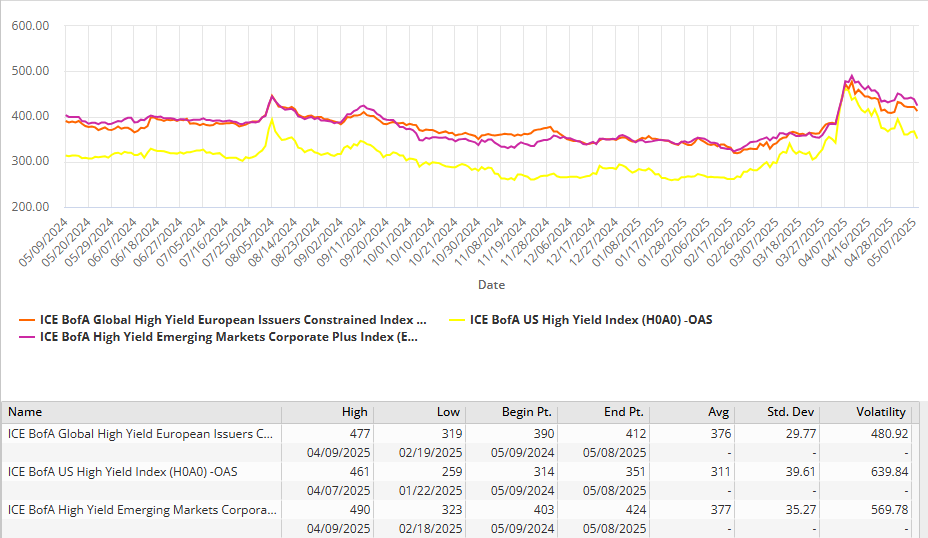Click the 04/07/2025 x-axis date label
This screenshot has height=538, width=928.
823,243
